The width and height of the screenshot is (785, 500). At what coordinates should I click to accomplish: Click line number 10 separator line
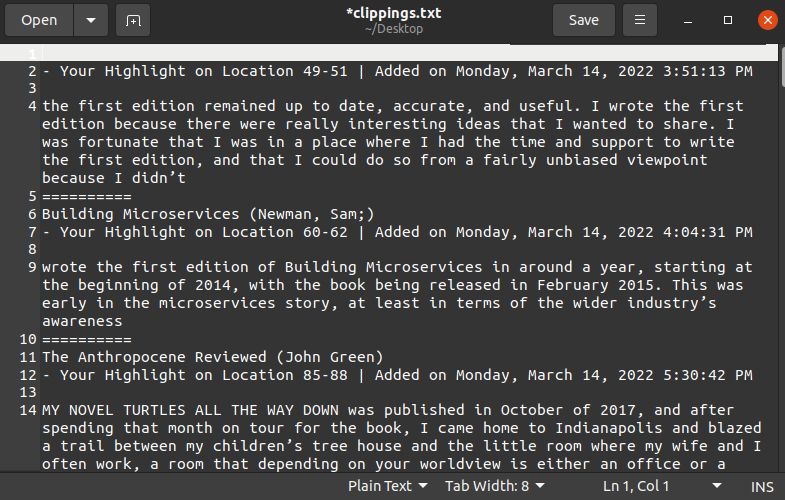coord(87,339)
